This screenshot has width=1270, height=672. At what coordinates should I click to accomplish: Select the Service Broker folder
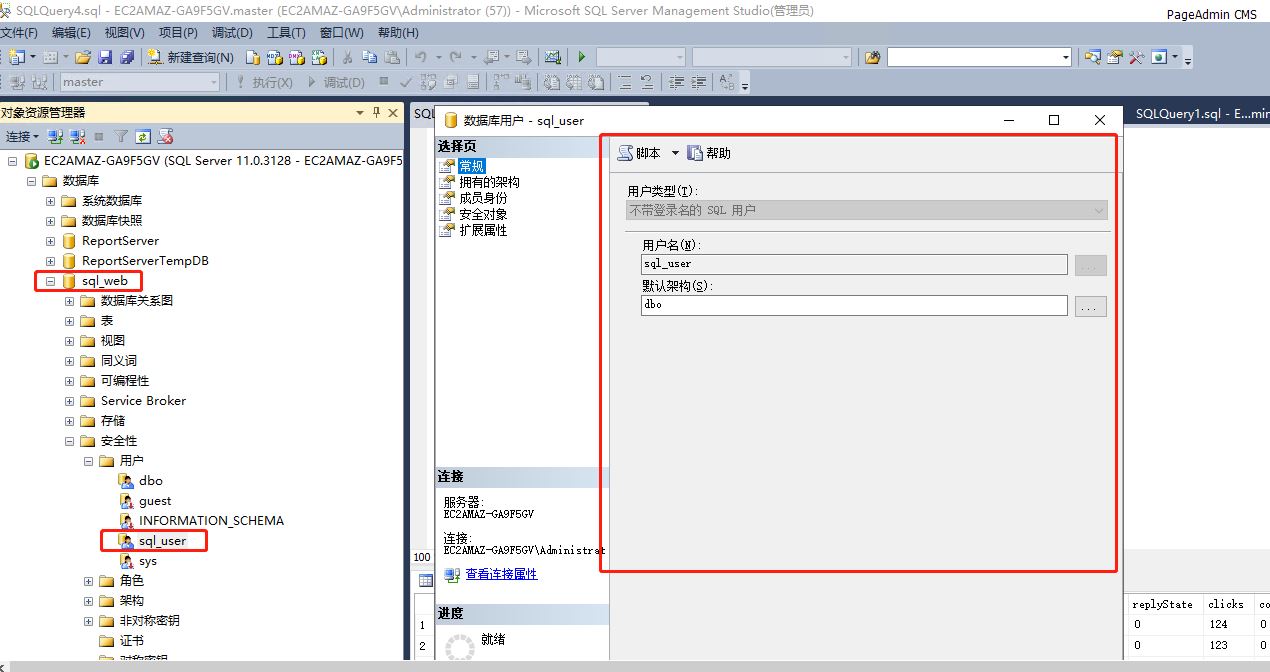pyautogui.click(x=143, y=401)
